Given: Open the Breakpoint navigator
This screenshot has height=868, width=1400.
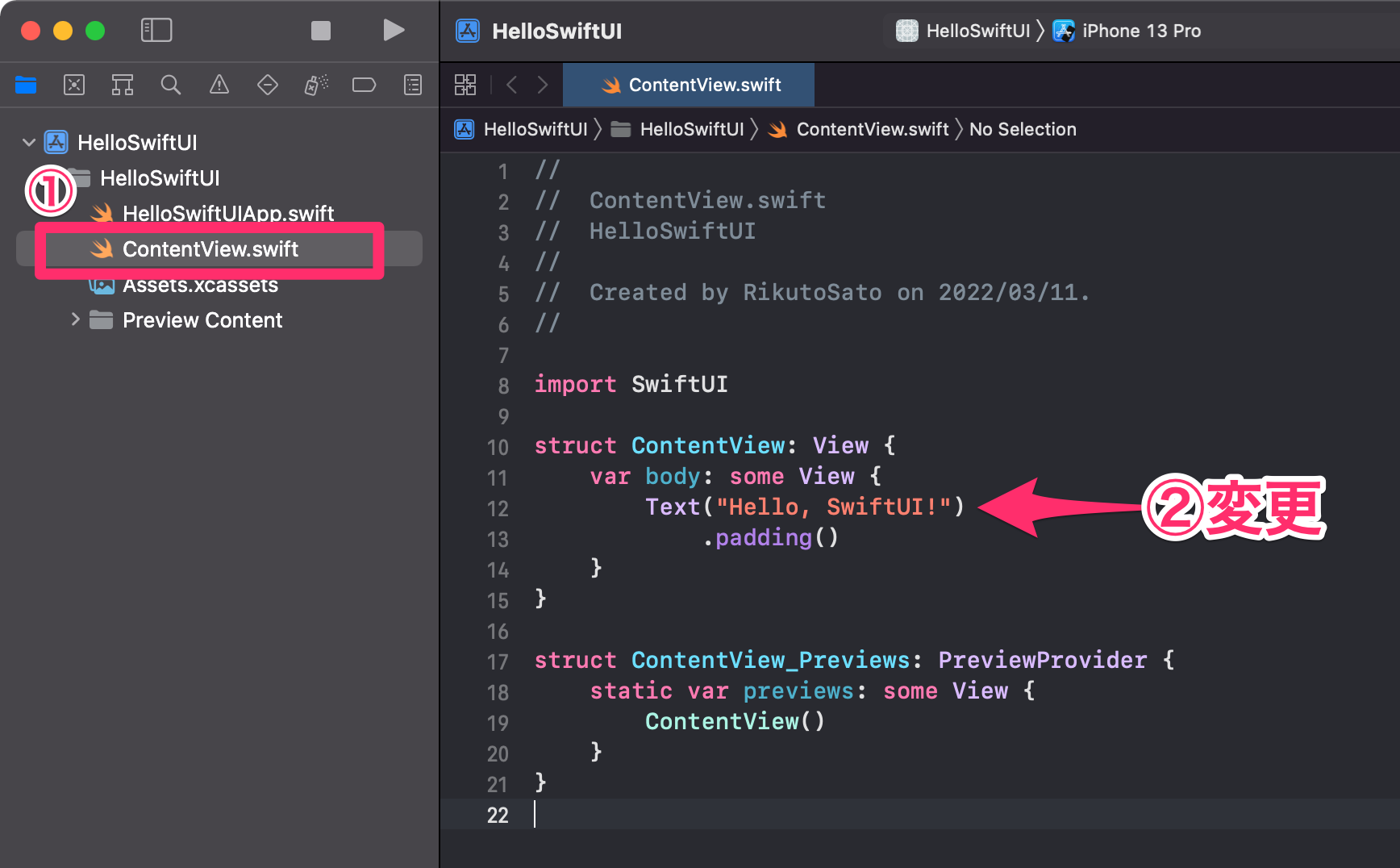Looking at the screenshot, I should coord(364,85).
